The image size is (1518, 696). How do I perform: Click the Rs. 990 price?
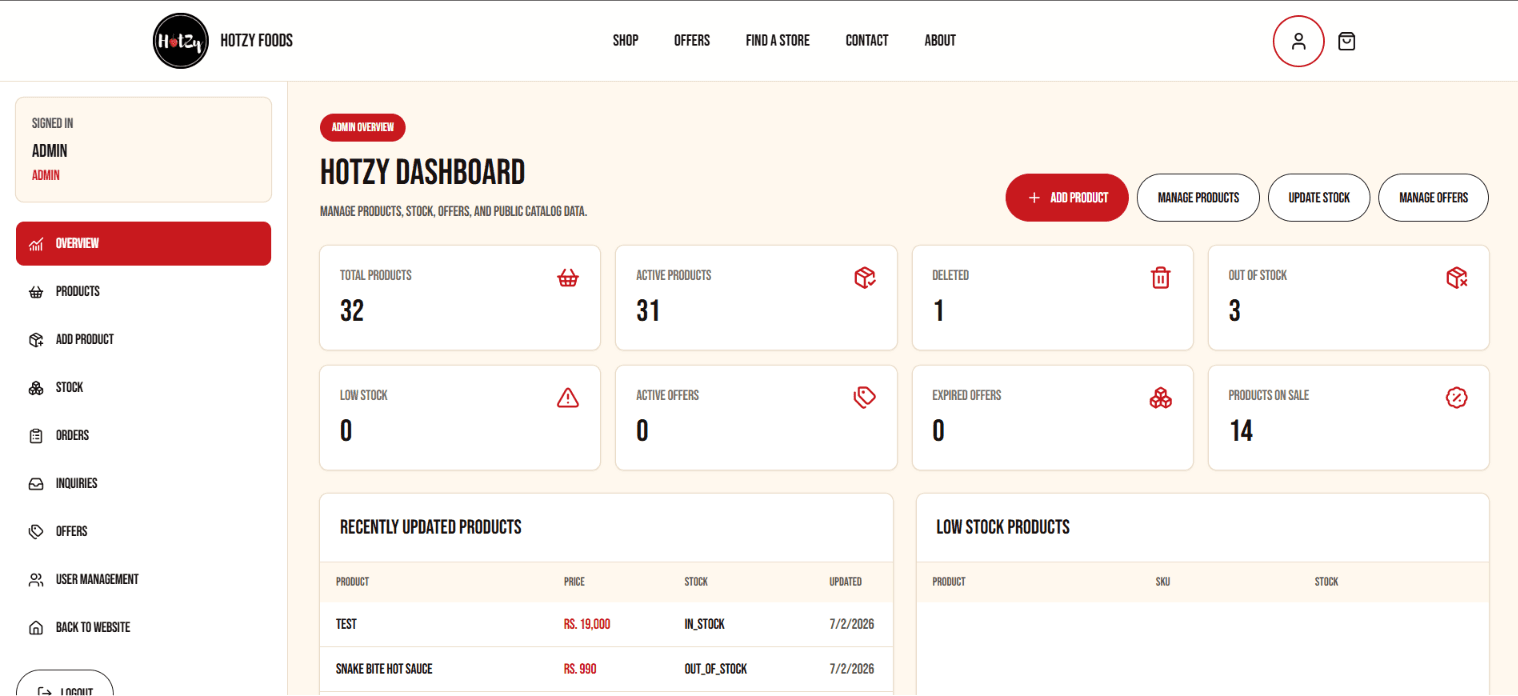(580, 669)
